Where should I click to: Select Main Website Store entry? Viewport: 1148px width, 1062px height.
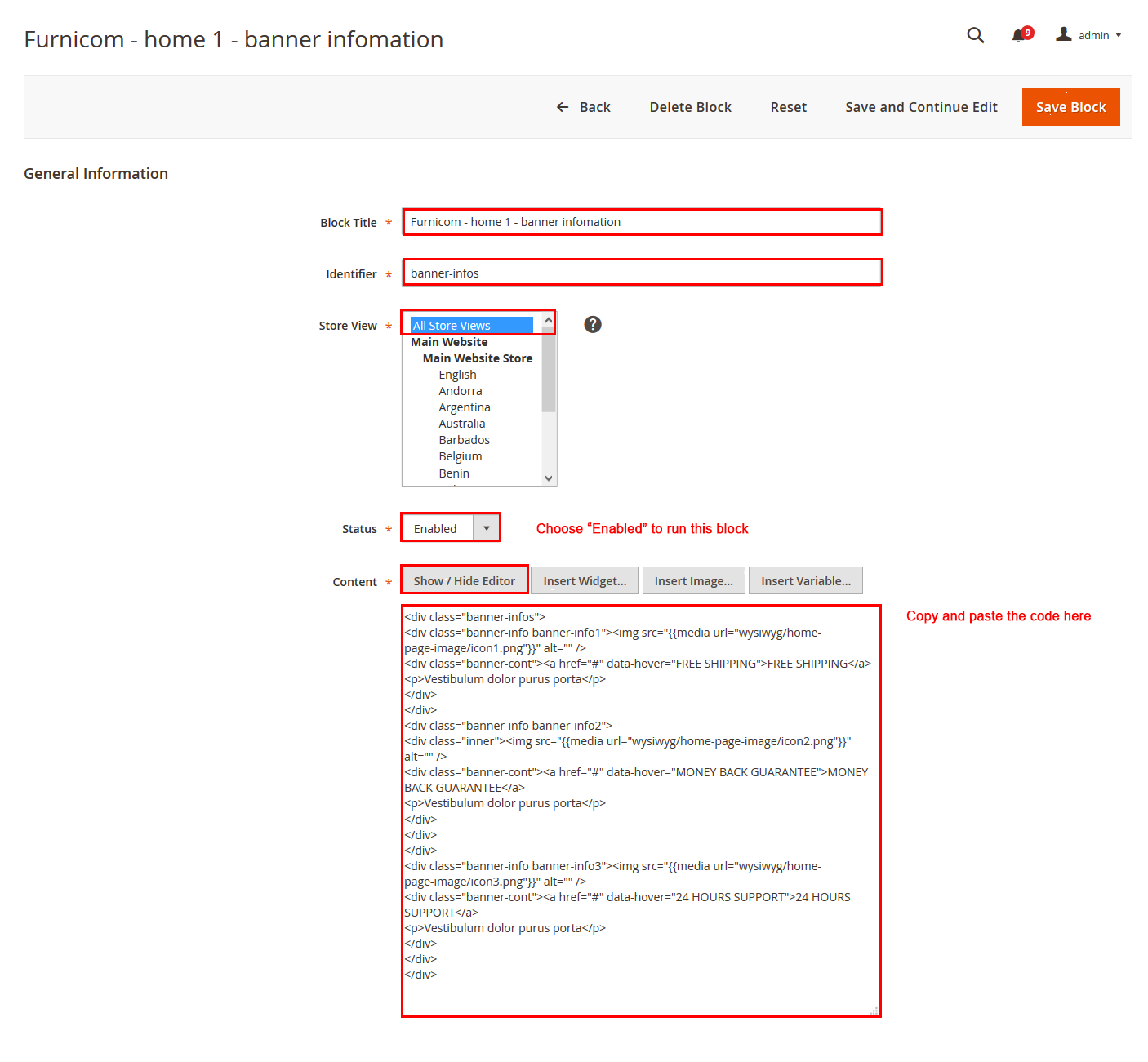(478, 358)
